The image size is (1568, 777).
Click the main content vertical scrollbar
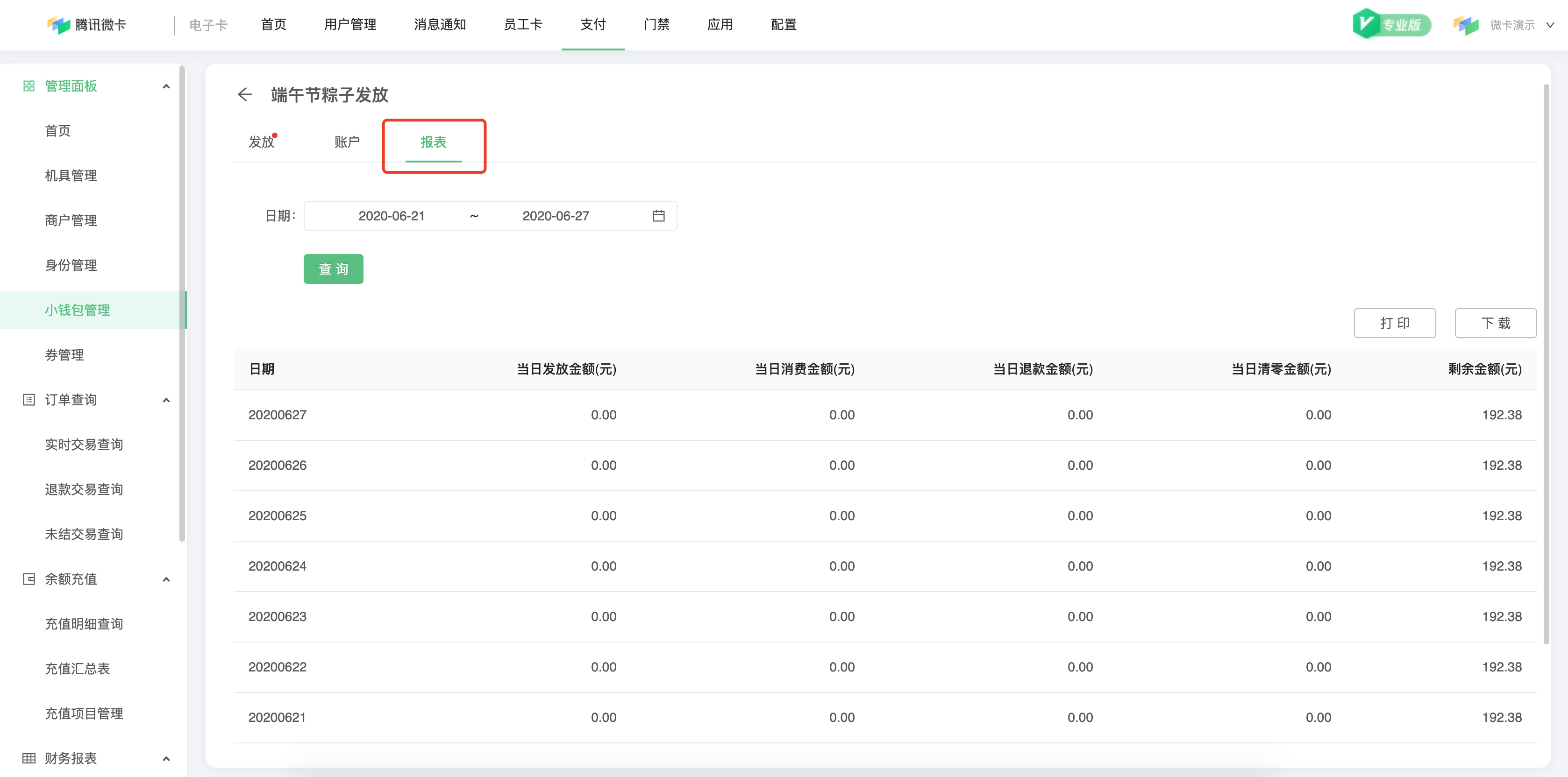click(1546, 364)
